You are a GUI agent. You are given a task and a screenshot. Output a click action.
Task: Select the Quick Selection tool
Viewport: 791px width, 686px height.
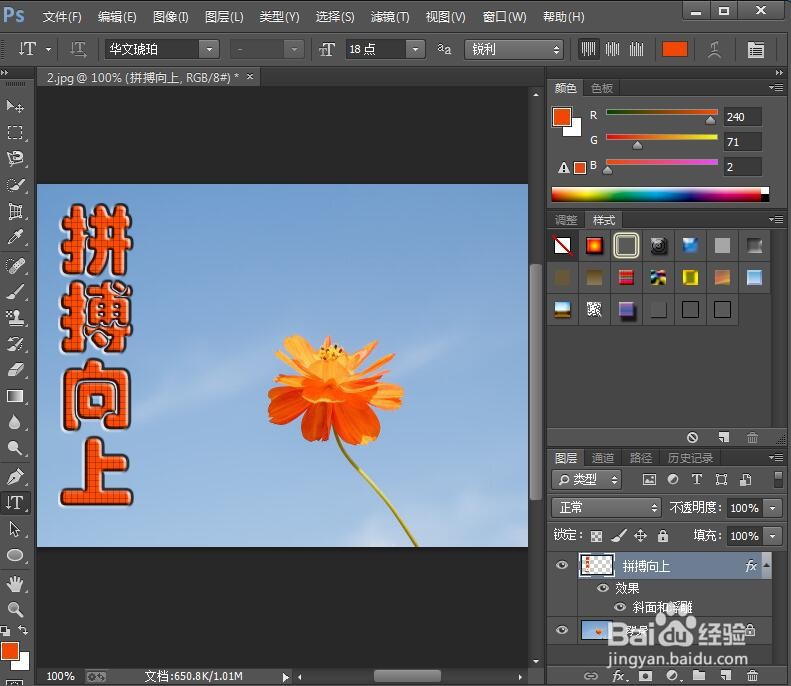tap(15, 185)
